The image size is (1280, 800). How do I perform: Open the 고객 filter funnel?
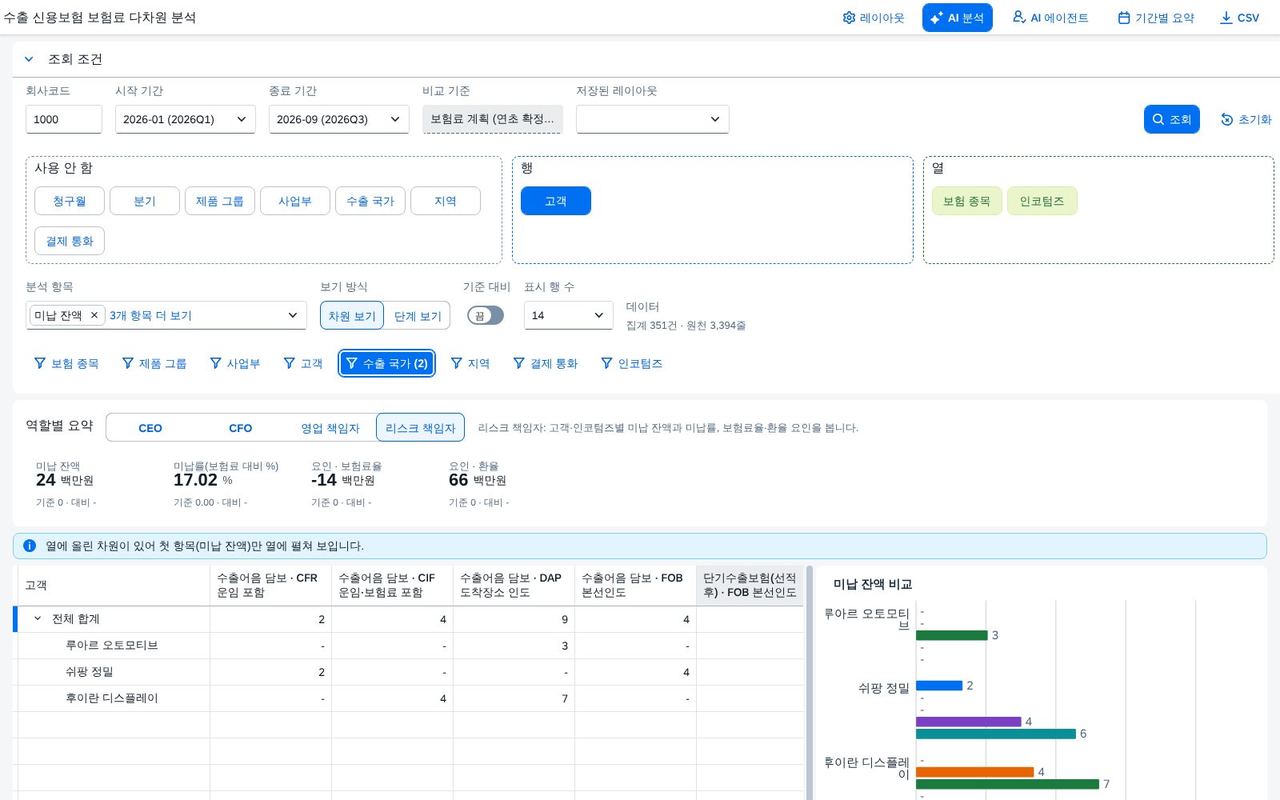[303, 363]
